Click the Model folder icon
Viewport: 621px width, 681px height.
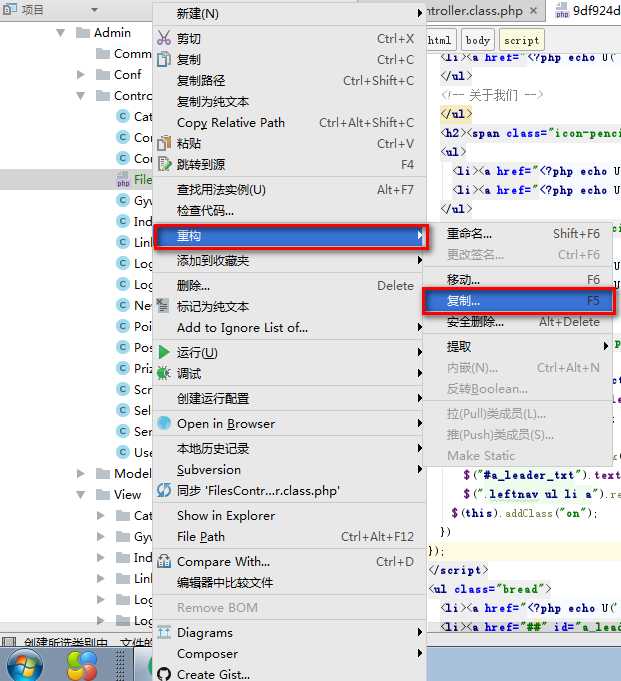(x=103, y=473)
